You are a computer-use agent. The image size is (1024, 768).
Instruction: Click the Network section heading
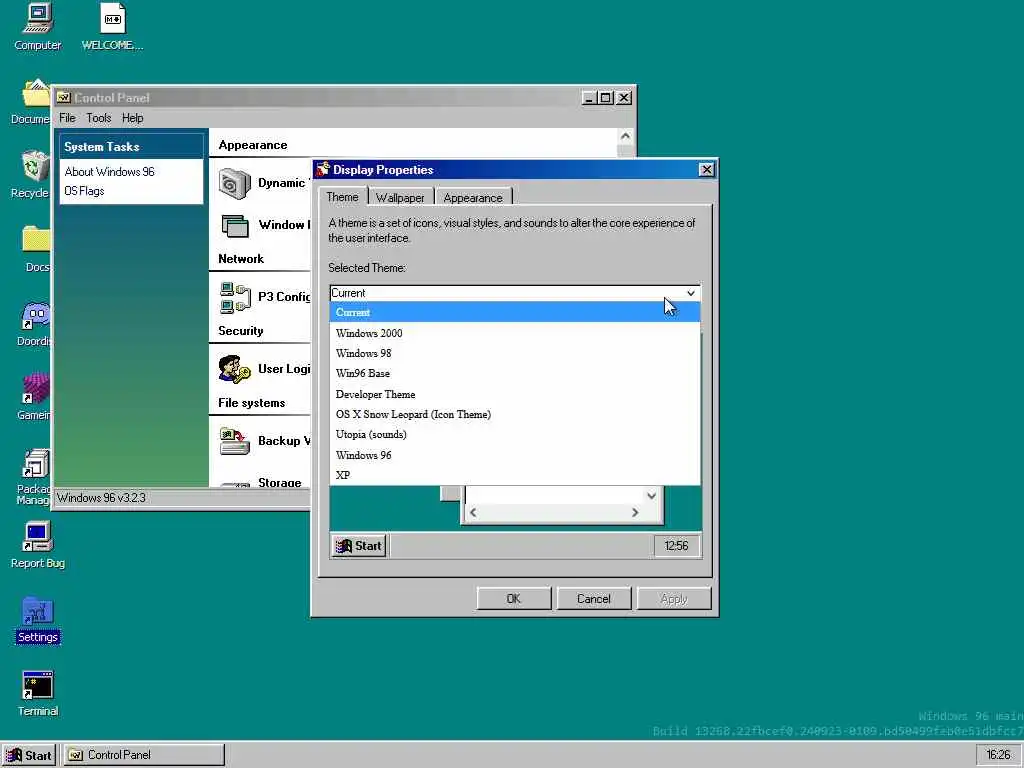pyautogui.click(x=241, y=259)
